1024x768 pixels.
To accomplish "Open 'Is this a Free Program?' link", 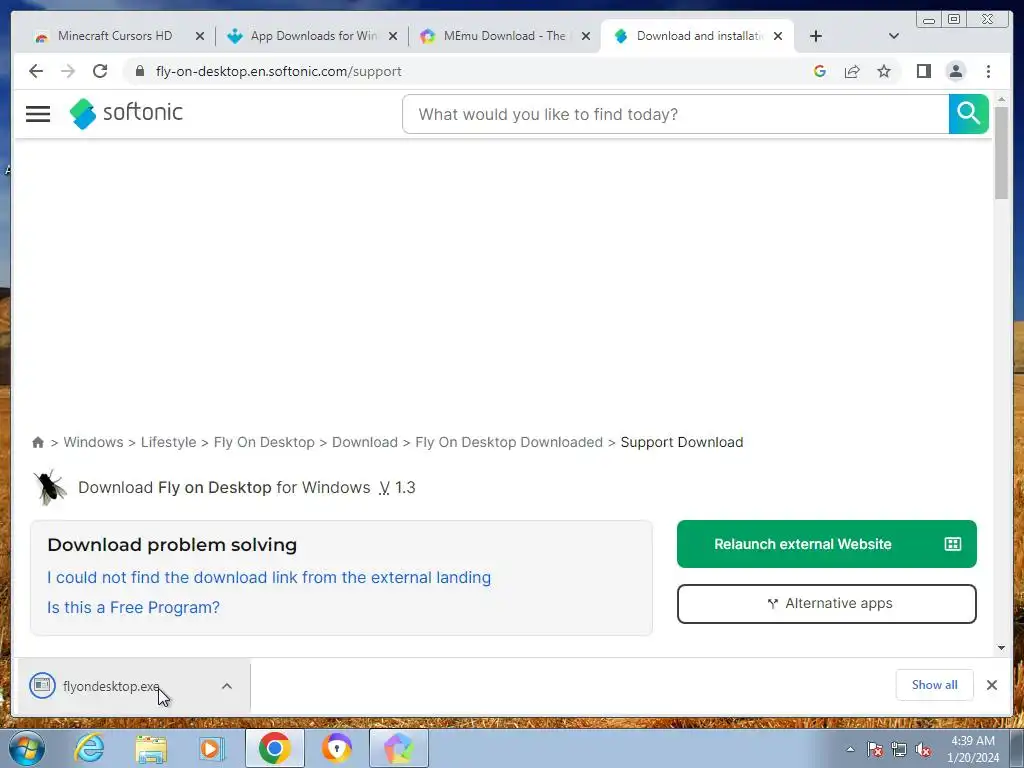I will 133,607.
